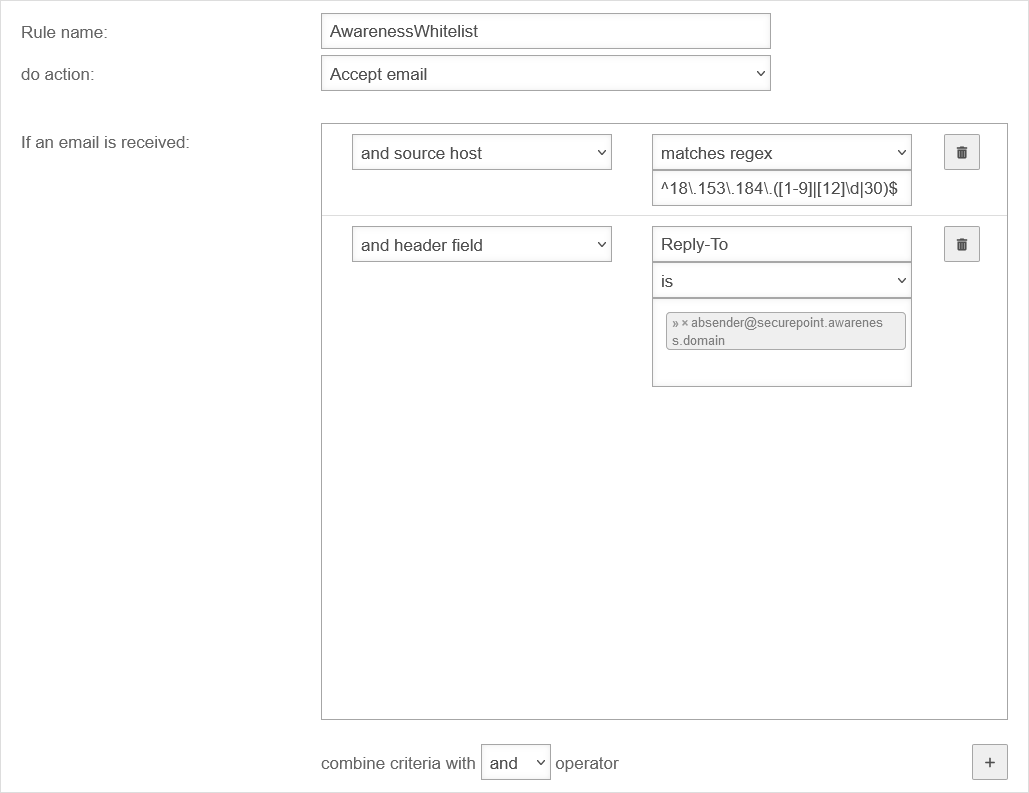Click the Rule name field with AwarenessWhitelist
Image resolution: width=1029 pixels, height=793 pixels.
click(x=545, y=31)
